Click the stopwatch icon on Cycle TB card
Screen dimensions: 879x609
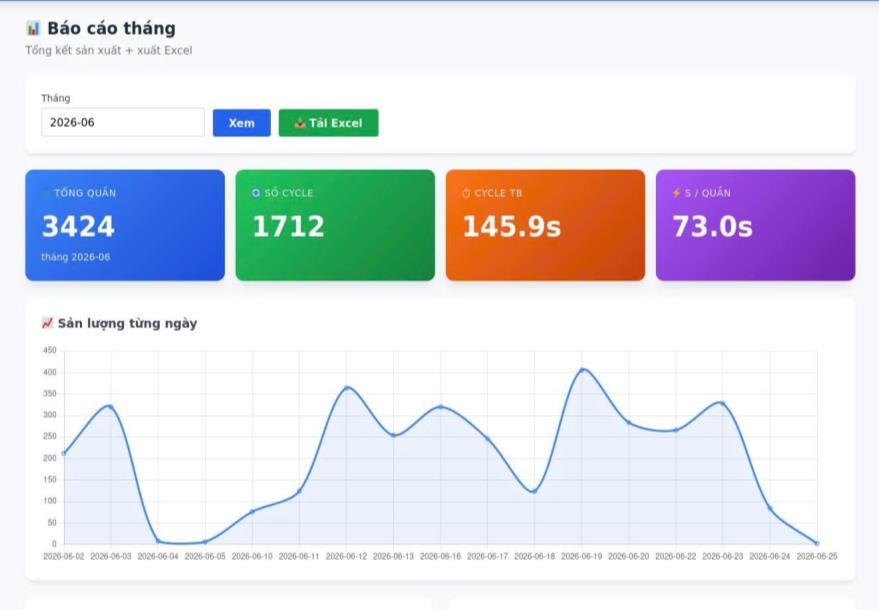point(466,193)
